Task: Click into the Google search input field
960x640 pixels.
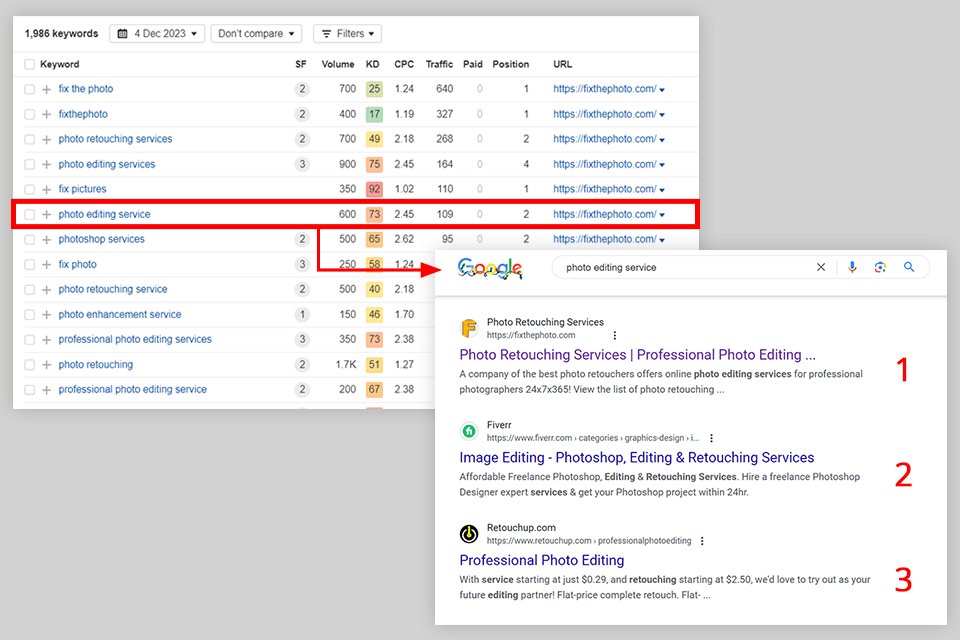Action: [680, 267]
